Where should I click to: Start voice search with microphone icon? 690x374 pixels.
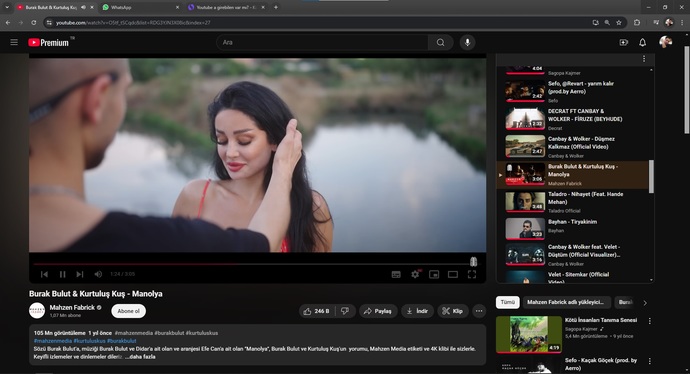coord(467,42)
